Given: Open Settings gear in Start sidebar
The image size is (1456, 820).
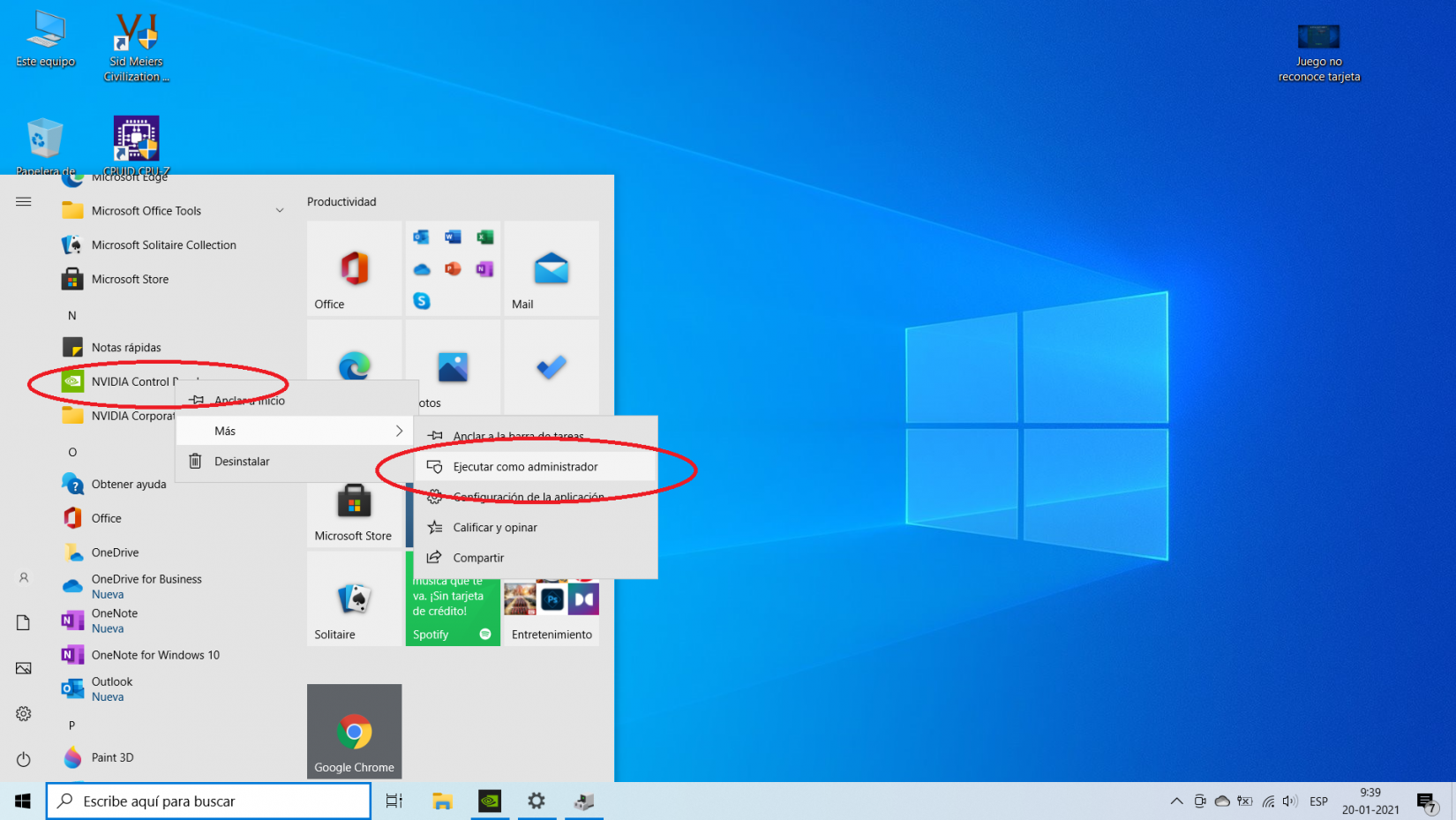Looking at the screenshot, I should (24, 714).
